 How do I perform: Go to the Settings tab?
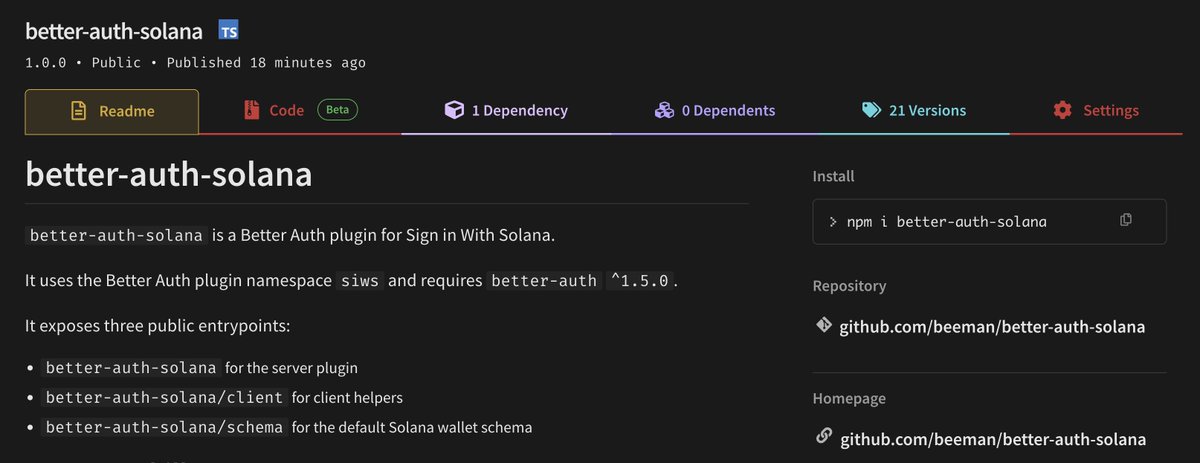click(1097, 111)
